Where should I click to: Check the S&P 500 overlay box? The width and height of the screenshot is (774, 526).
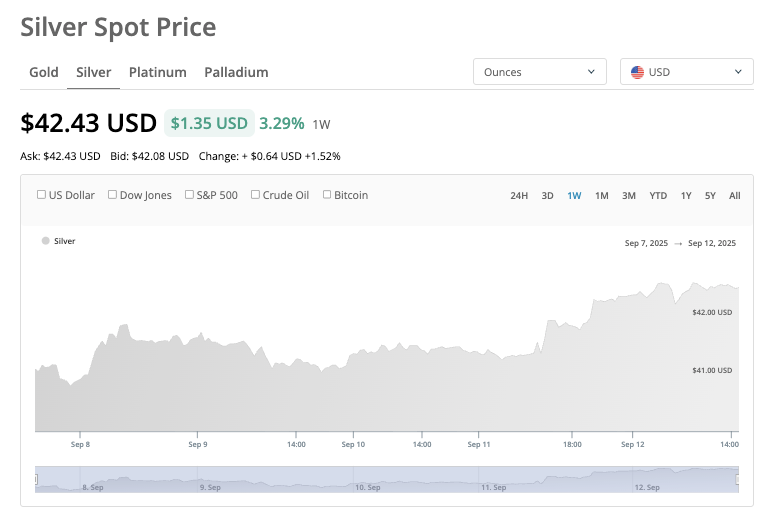(190, 195)
